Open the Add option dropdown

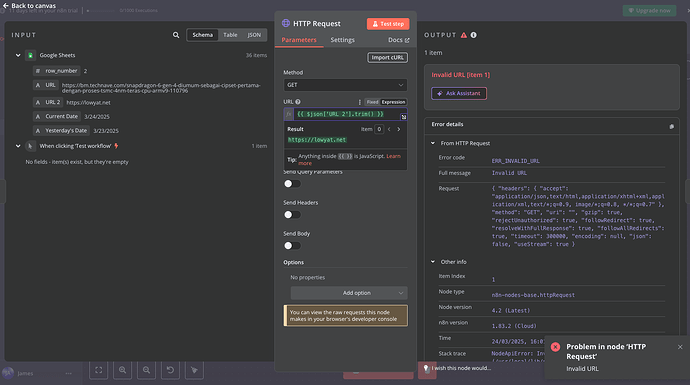(349, 293)
